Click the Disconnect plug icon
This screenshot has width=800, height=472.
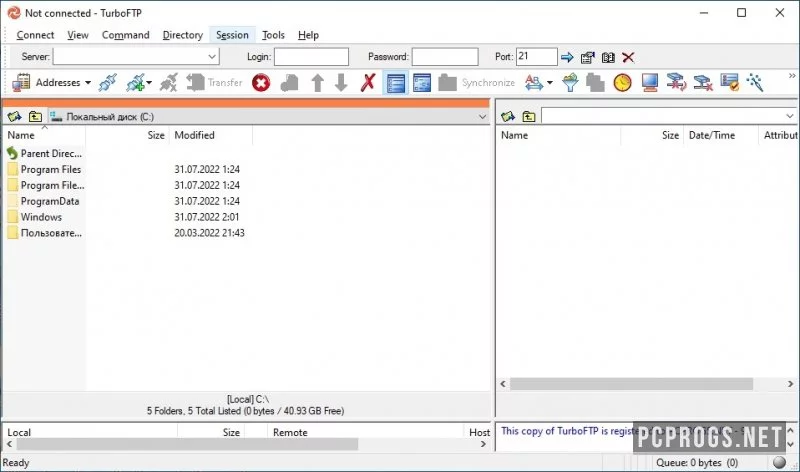[168, 82]
